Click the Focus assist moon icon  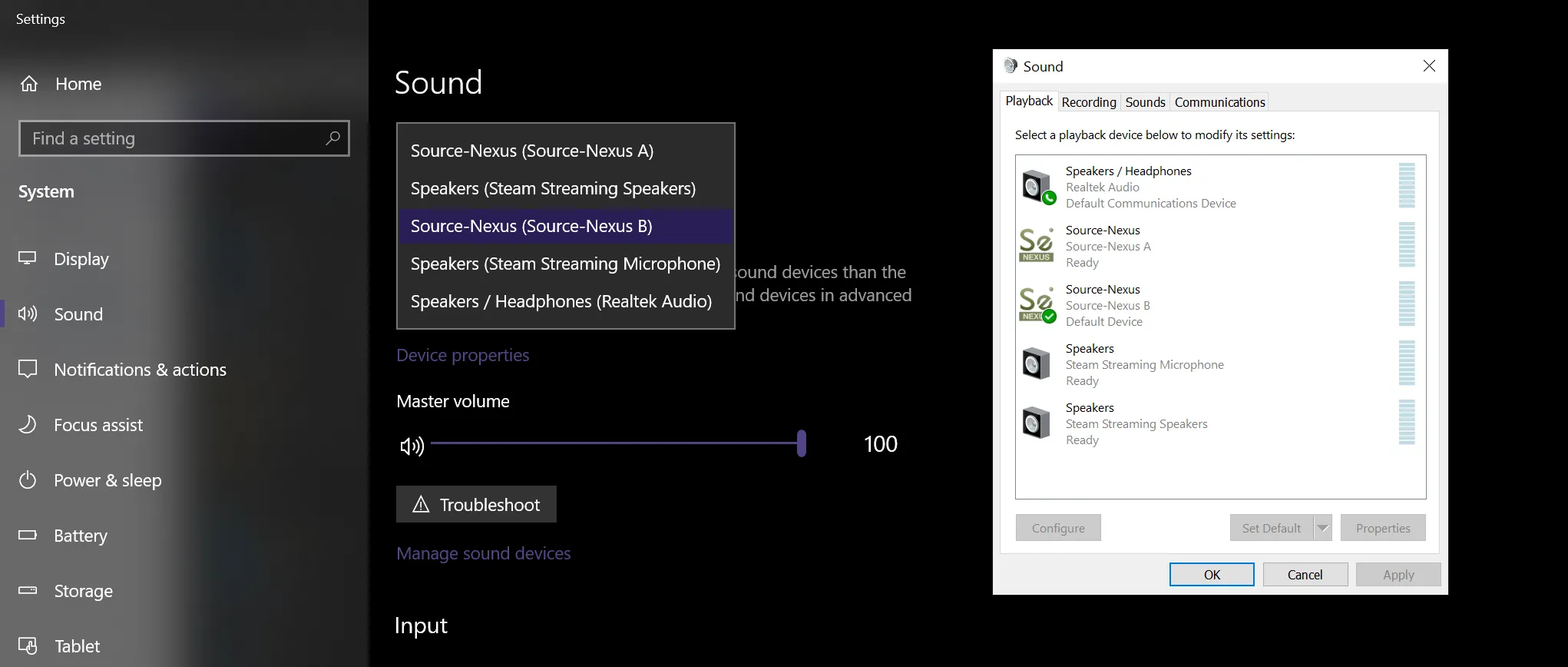pos(28,425)
